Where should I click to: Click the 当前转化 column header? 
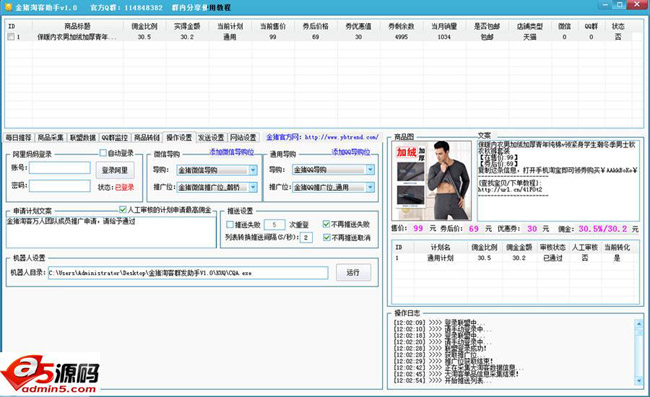pyautogui.click(x=617, y=247)
